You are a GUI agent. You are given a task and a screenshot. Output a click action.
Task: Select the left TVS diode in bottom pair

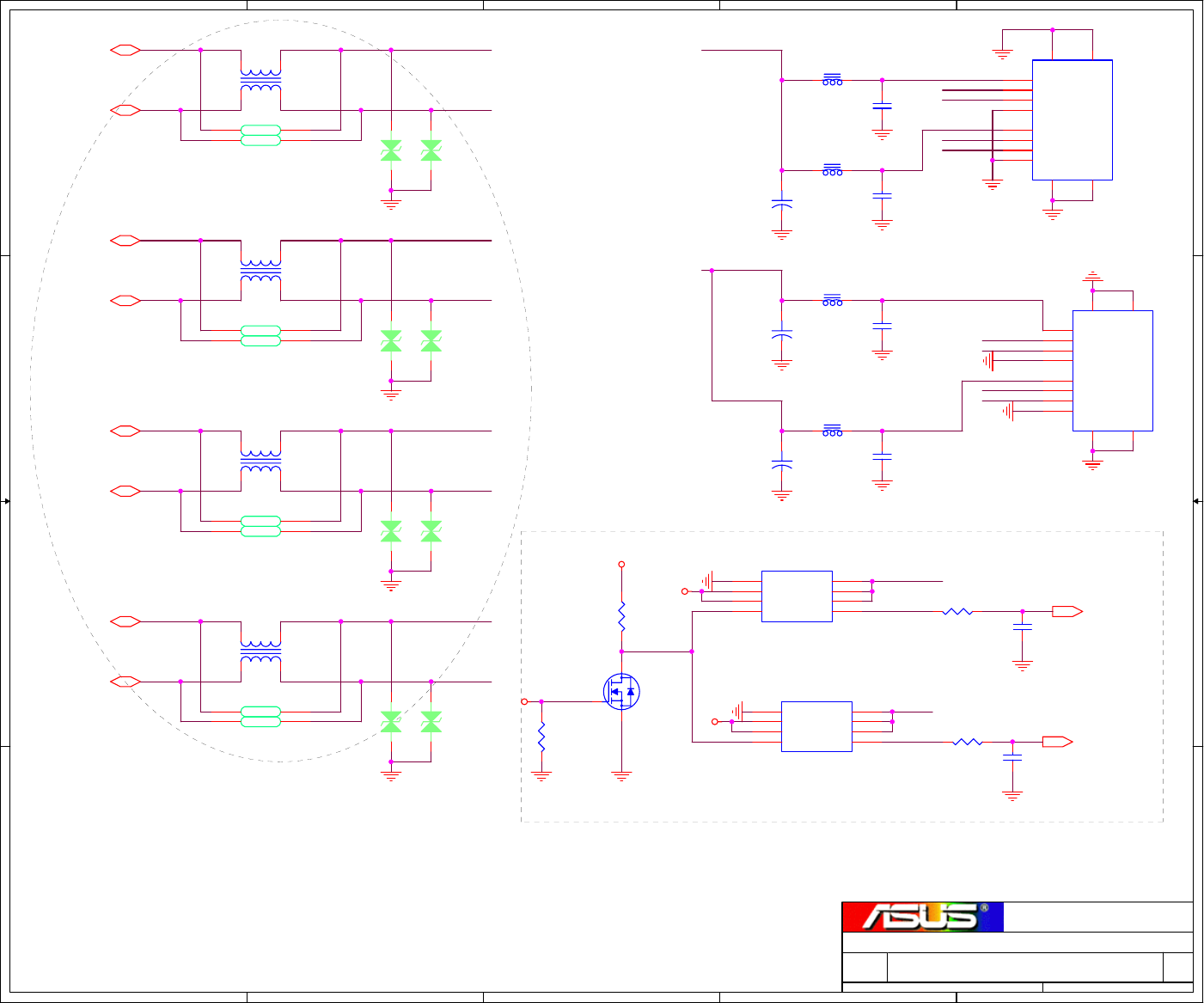coord(391,722)
